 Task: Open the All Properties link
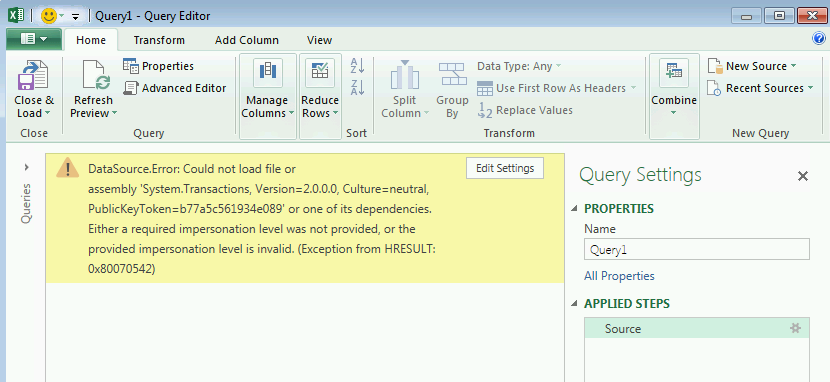coord(619,276)
